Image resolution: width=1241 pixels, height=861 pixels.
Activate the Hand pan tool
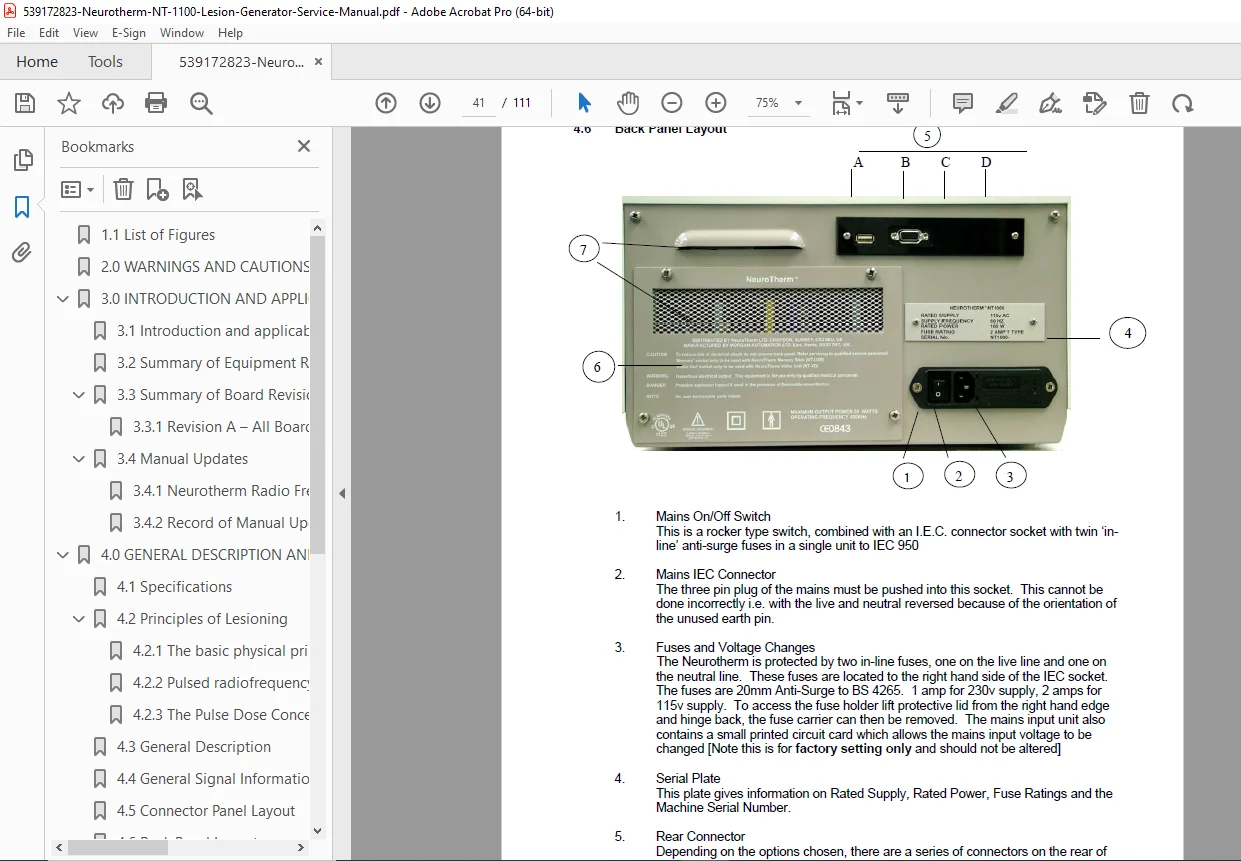click(628, 103)
